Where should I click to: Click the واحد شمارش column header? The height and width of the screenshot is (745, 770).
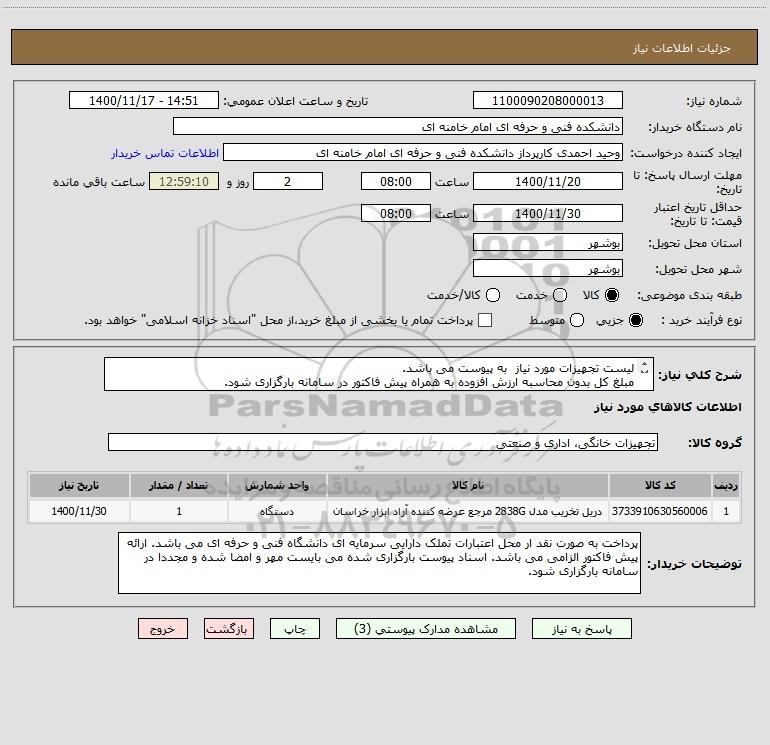coord(277,485)
